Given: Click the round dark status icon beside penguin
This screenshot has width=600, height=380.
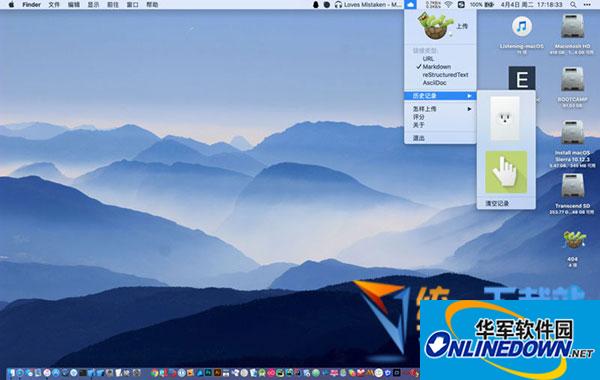Looking at the screenshot, I should (x=327, y=5).
